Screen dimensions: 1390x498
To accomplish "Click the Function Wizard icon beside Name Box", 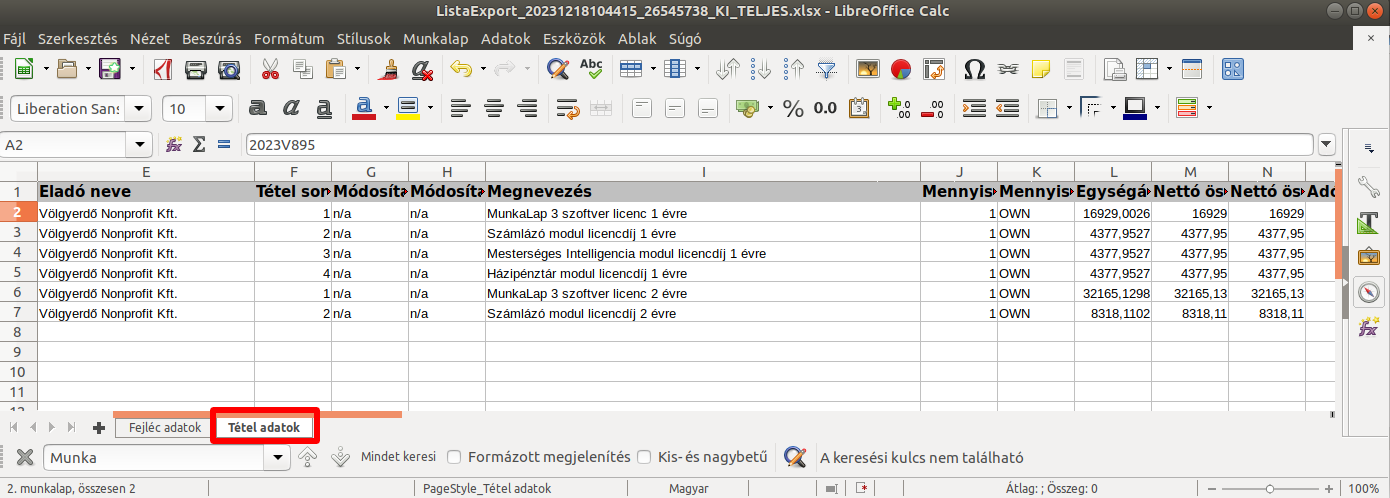I will click(174, 145).
